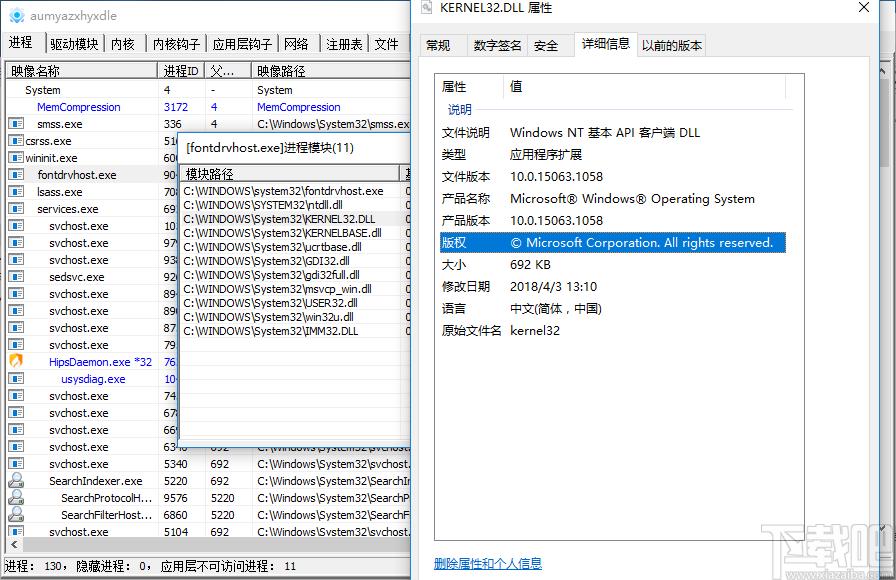Select the fontdrvhost.exe module path row
The image size is (896, 580).
(295, 191)
